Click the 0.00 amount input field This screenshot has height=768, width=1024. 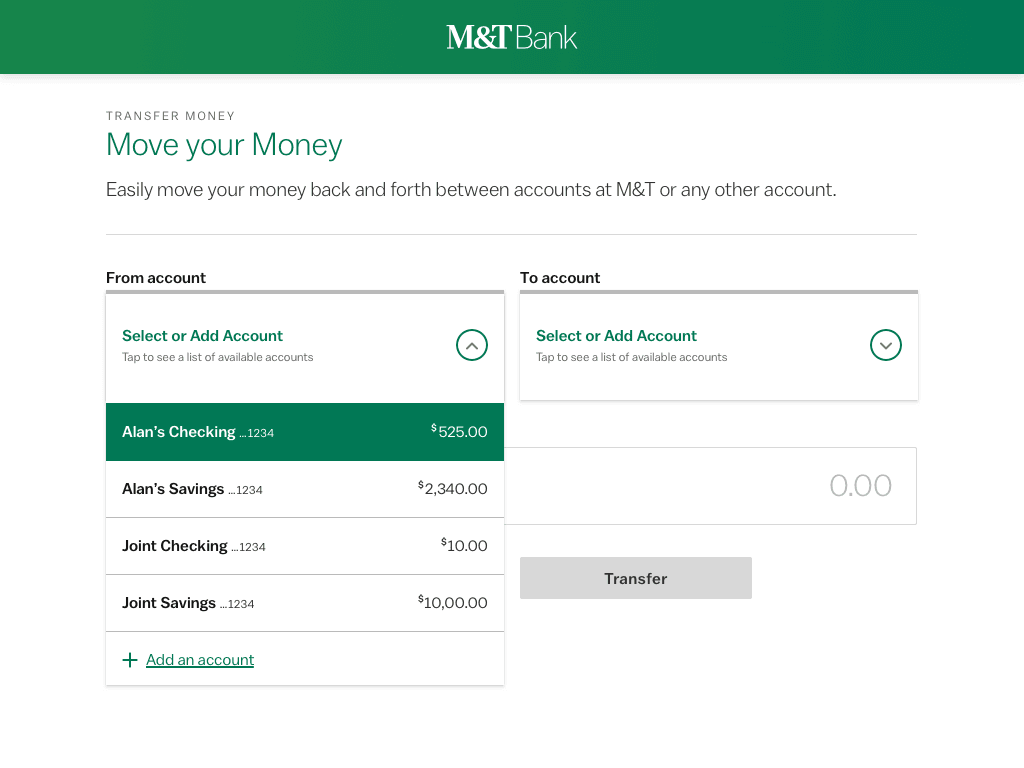click(x=711, y=486)
